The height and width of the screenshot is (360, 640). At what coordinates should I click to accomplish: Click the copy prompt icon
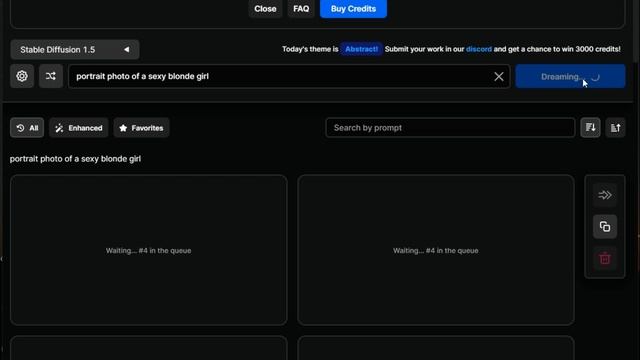point(605,227)
